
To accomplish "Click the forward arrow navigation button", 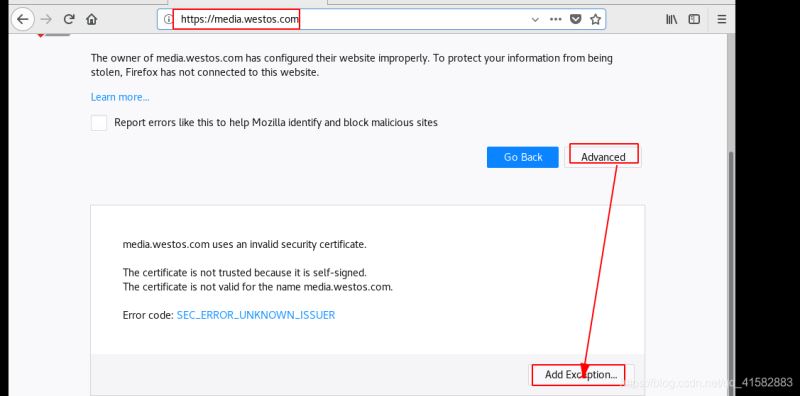I will 46,19.
